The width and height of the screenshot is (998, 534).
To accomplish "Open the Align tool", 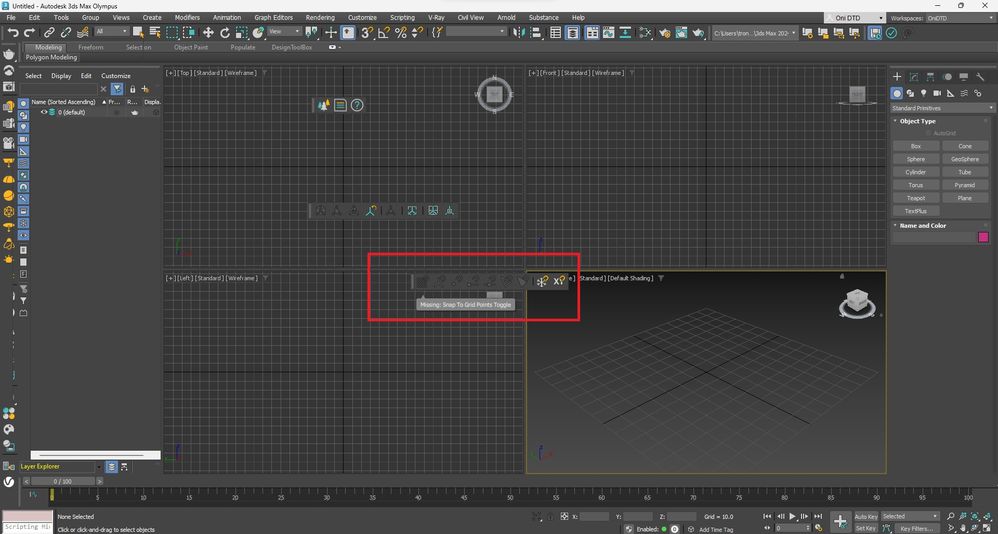I will tap(537, 32).
